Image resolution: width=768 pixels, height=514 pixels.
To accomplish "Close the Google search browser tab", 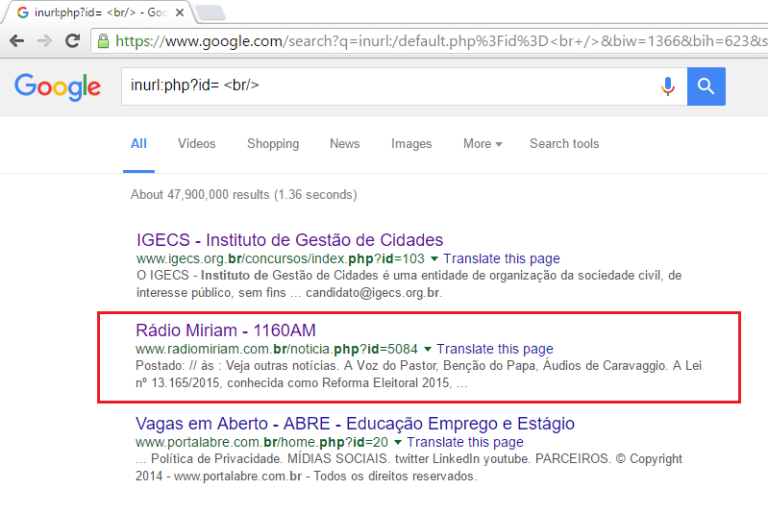I will click(x=180, y=12).
